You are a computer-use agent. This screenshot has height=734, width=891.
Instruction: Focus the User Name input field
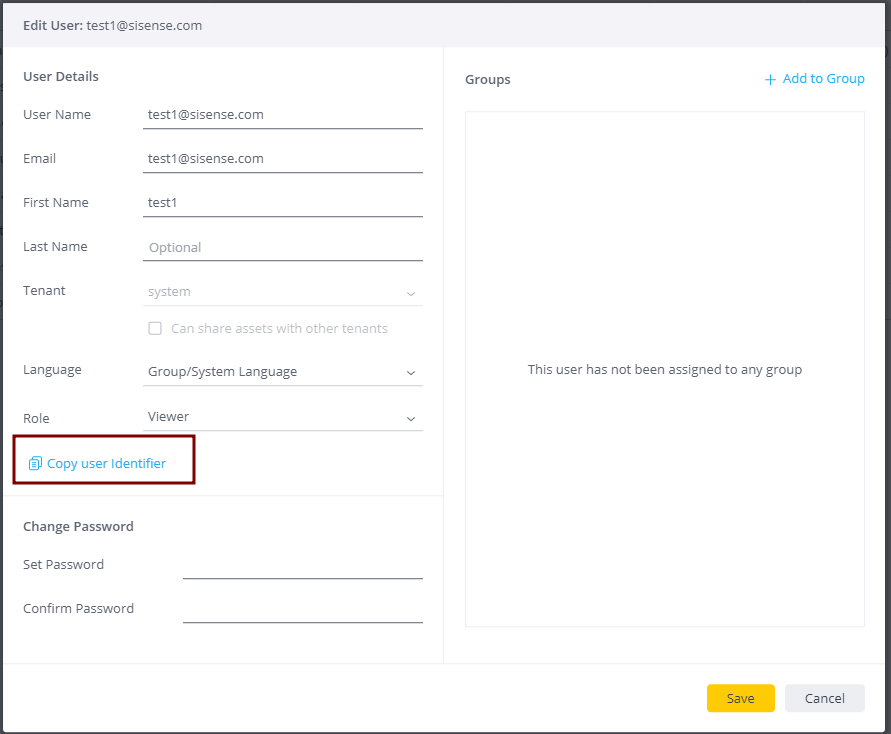coord(282,115)
